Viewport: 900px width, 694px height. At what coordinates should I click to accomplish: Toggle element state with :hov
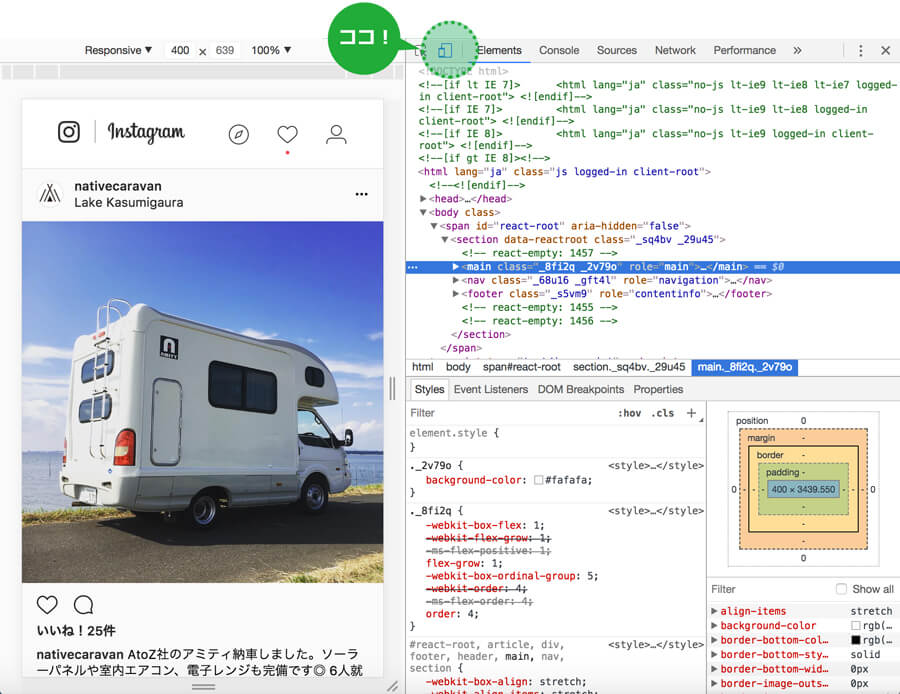[629, 413]
